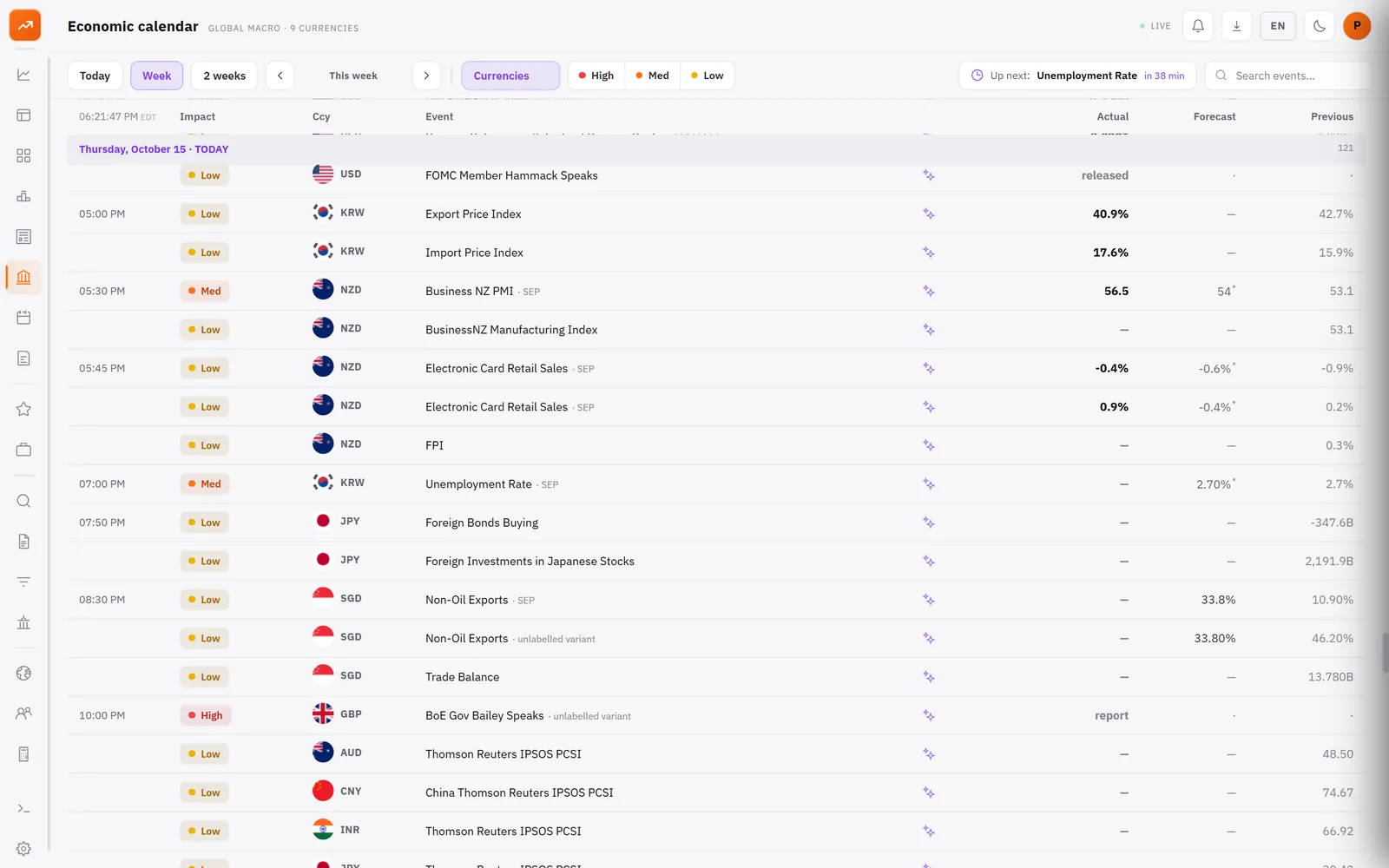1389x868 pixels.
Task: Open the terminal prompt sidebar icon
Action: [23, 808]
